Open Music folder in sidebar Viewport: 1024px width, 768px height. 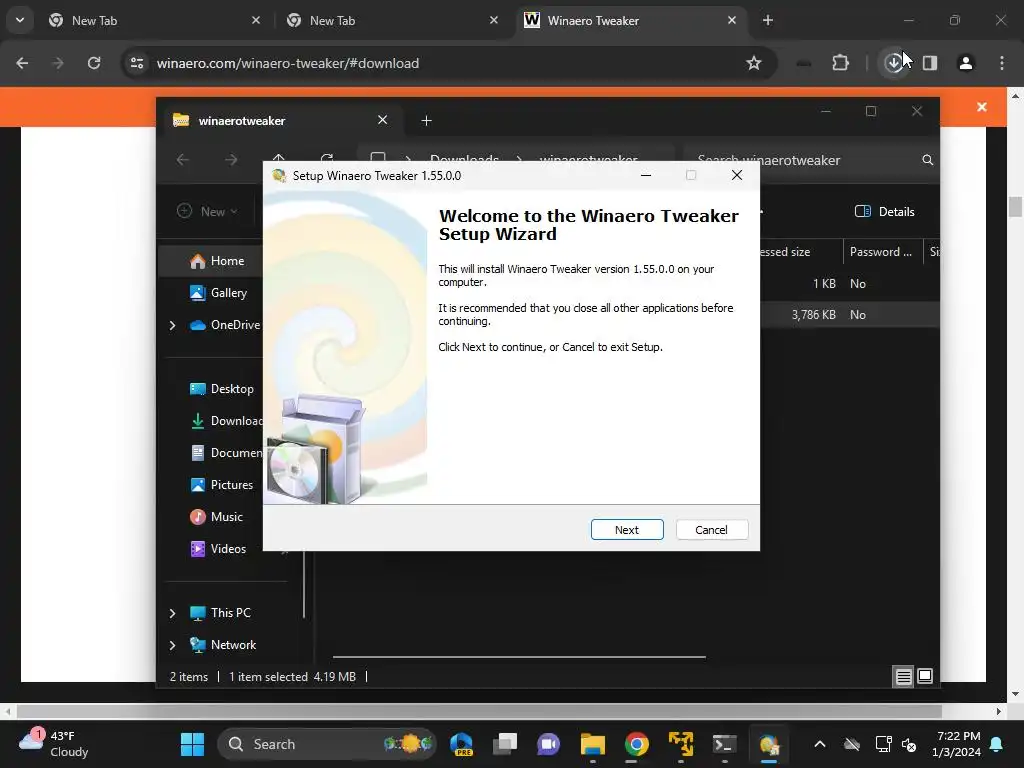pos(216,517)
